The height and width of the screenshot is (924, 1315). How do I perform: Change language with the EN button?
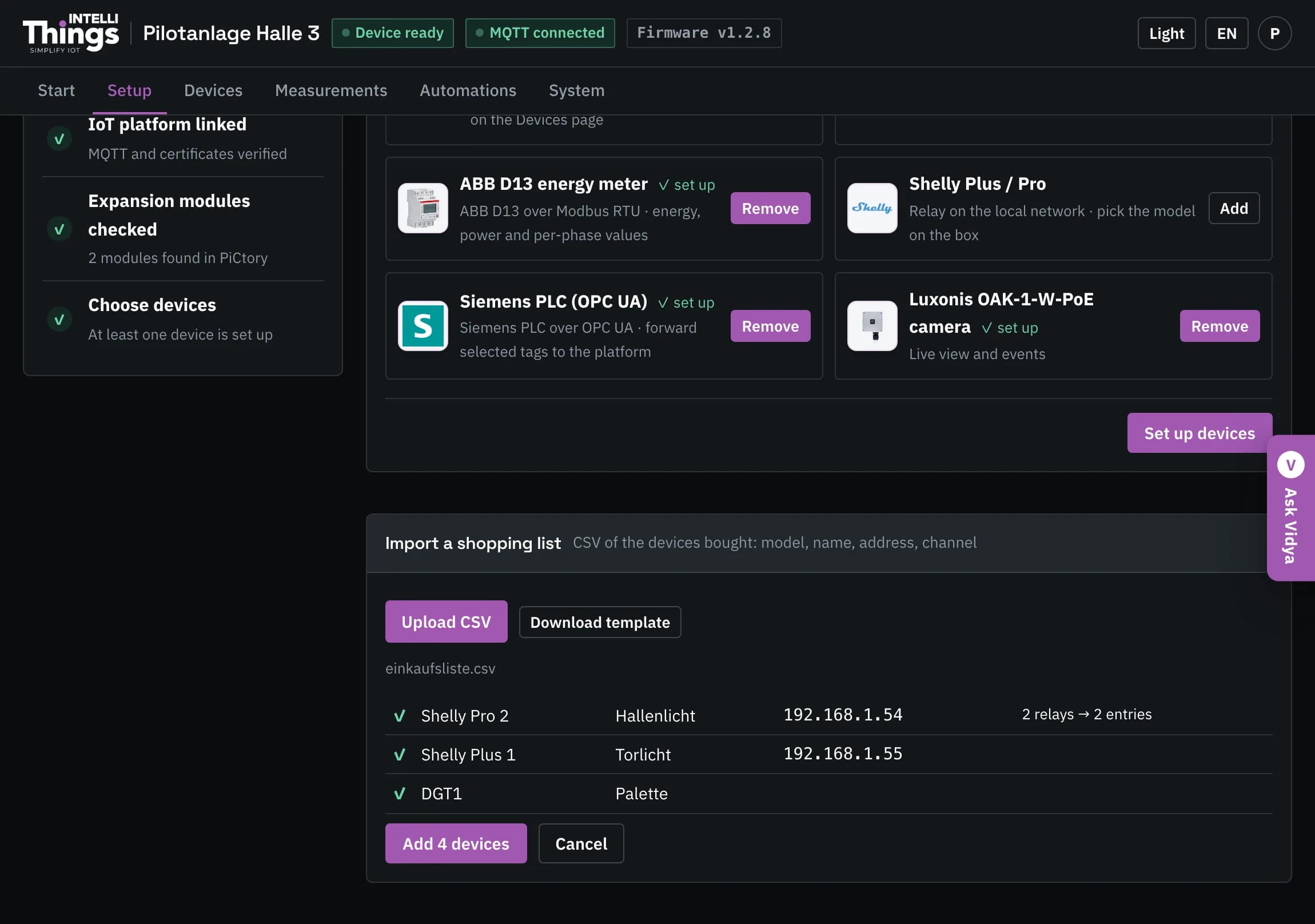pos(1226,33)
